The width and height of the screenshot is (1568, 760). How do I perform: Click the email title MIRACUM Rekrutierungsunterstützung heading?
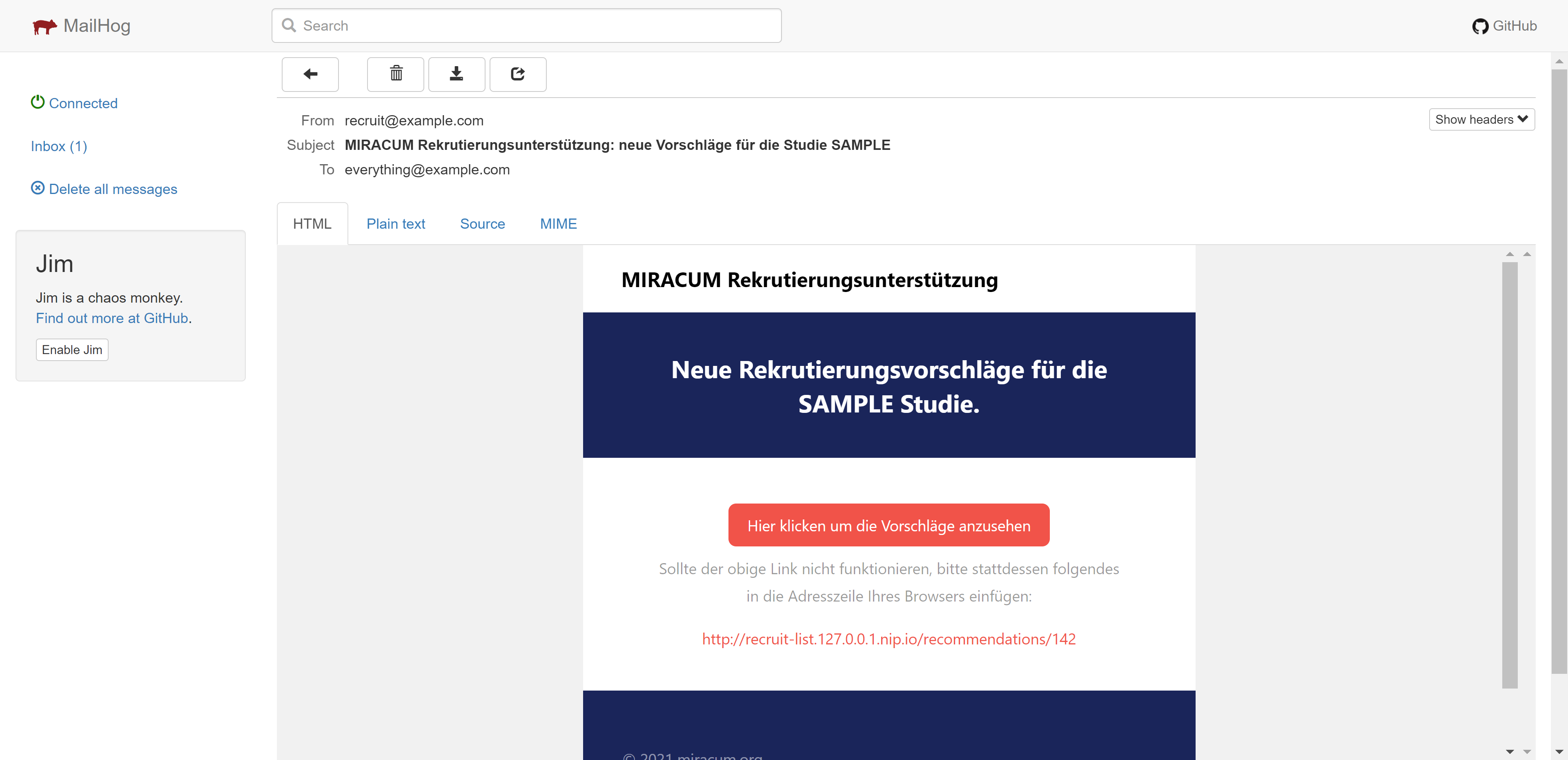point(810,280)
